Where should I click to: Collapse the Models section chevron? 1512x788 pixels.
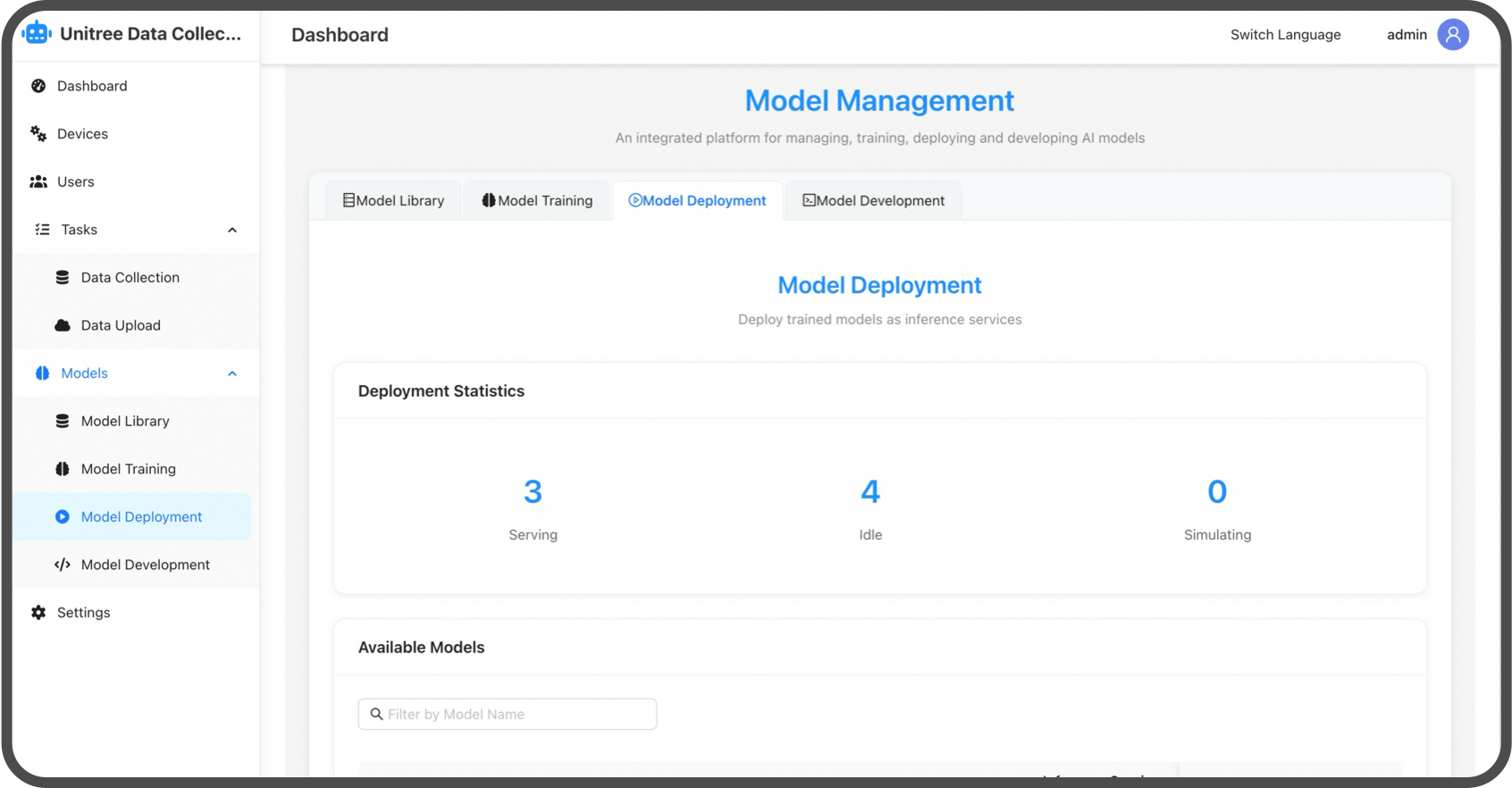click(232, 373)
